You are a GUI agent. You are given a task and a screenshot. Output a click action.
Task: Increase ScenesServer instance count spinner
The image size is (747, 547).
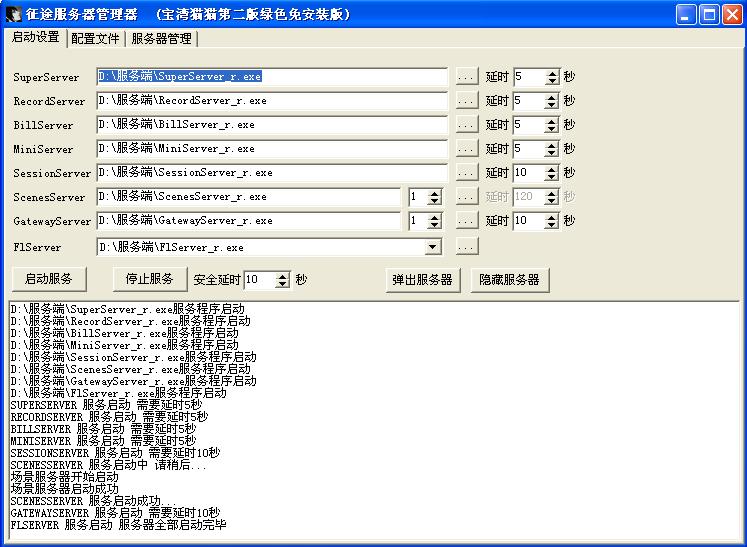[x=434, y=192]
